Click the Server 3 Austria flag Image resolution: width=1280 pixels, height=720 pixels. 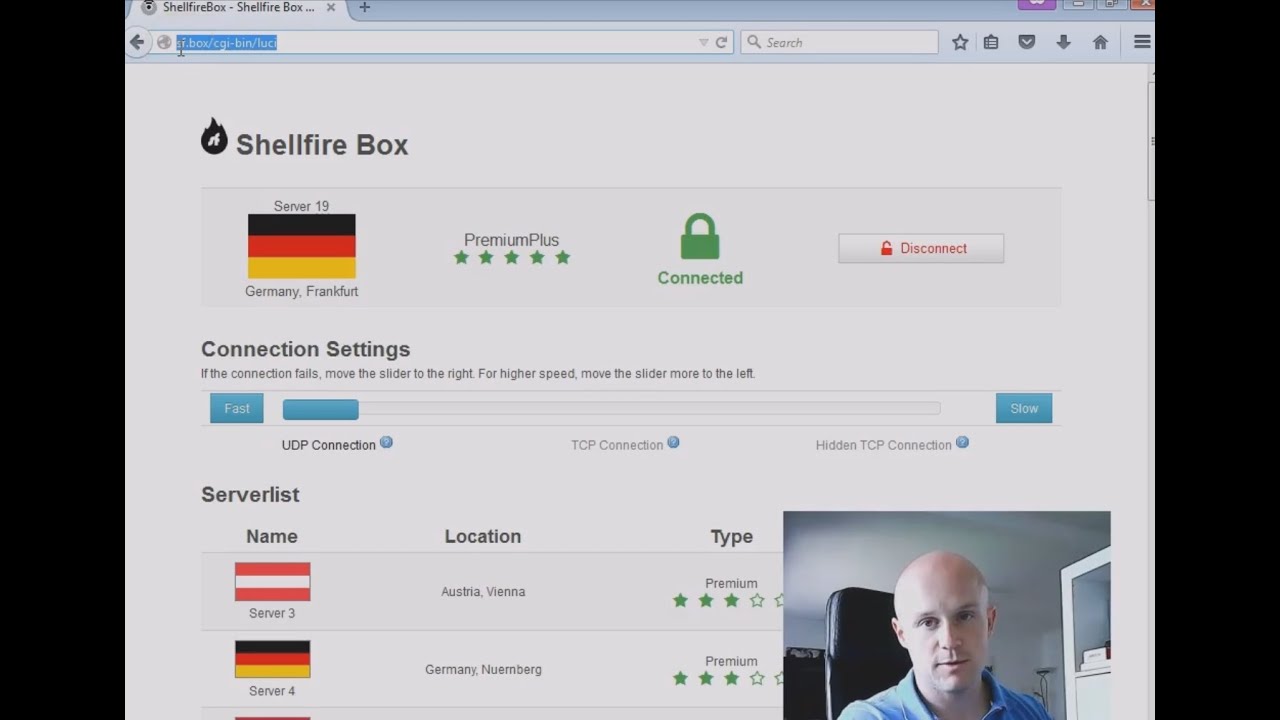272,582
